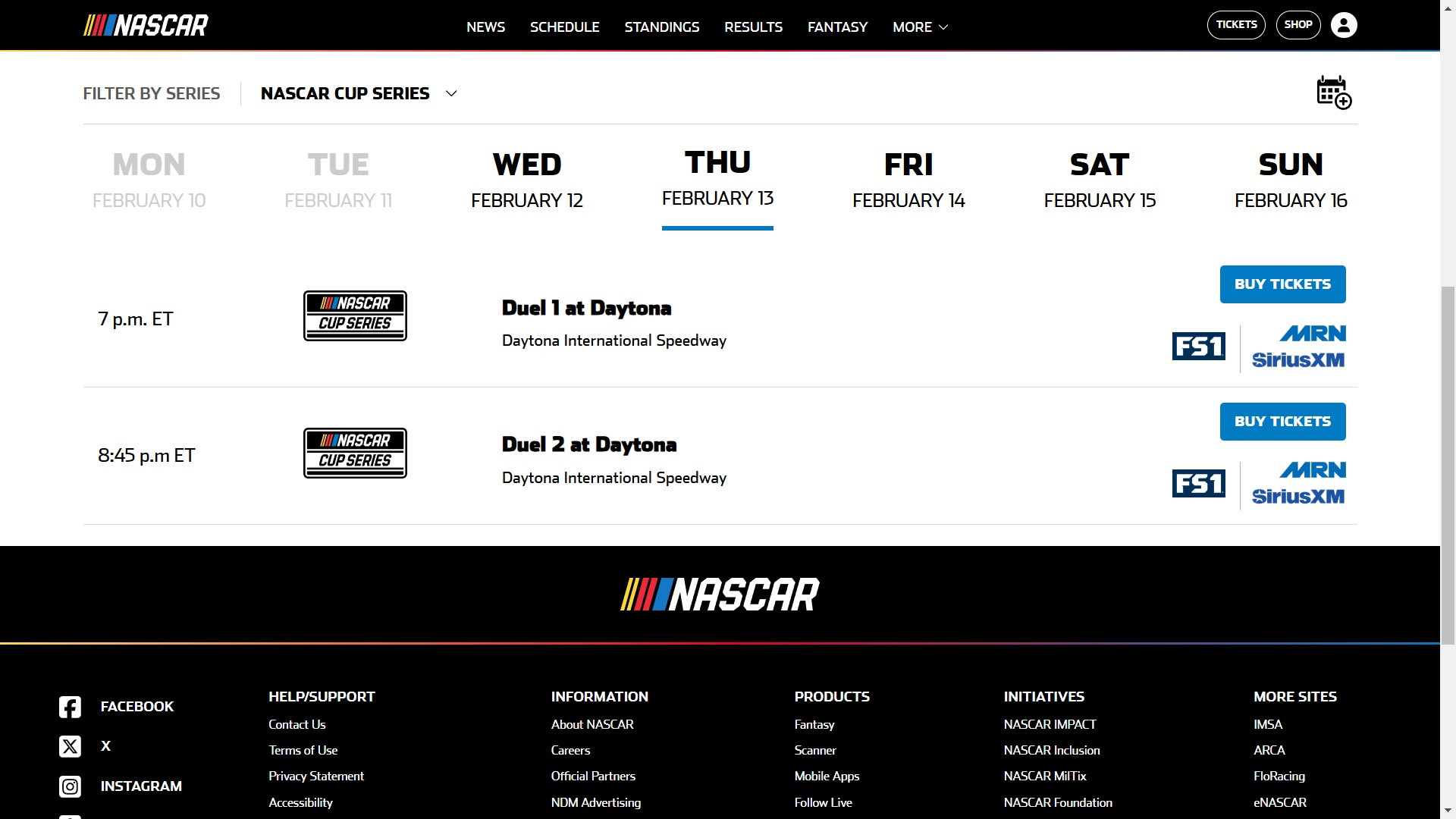
Task: Open Privacy Statement footer link
Action: click(x=316, y=776)
